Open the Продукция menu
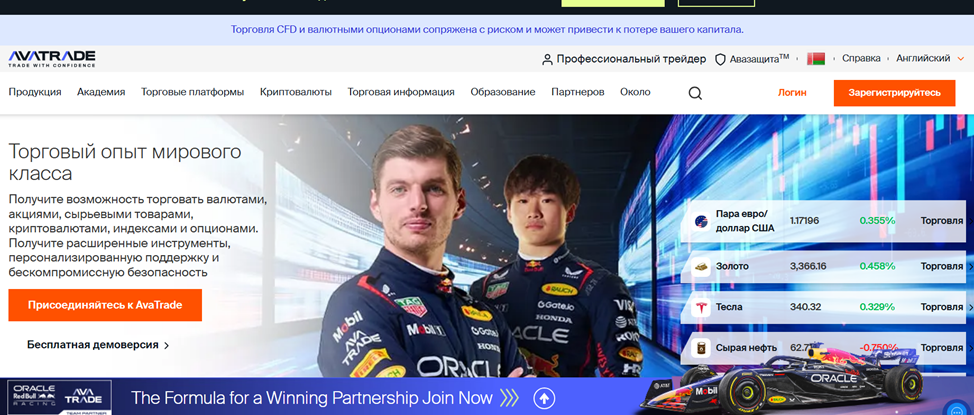This screenshot has height=415, width=974. (x=35, y=92)
